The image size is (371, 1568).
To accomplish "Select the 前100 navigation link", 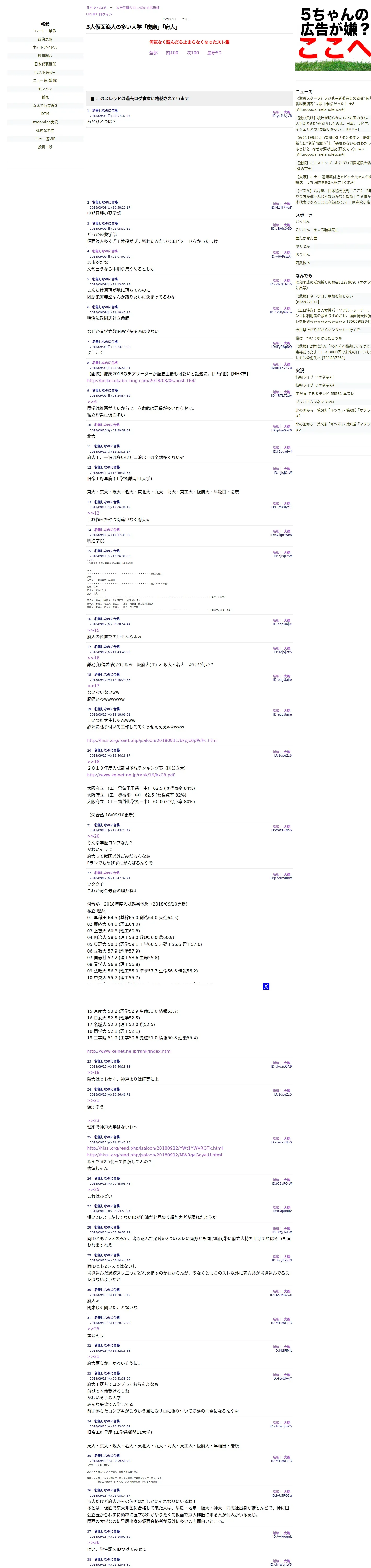I will click(172, 53).
